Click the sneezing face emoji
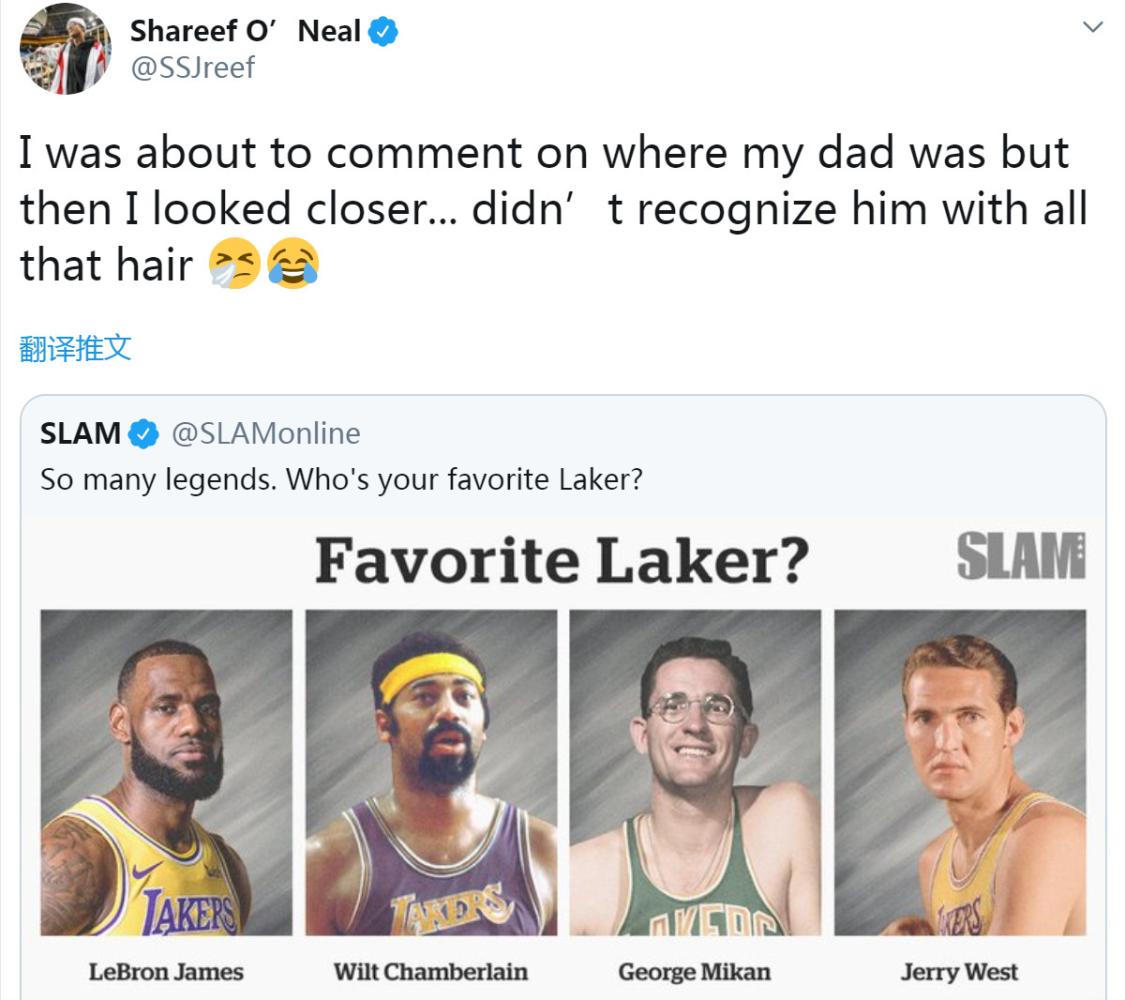 tap(235, 263)
